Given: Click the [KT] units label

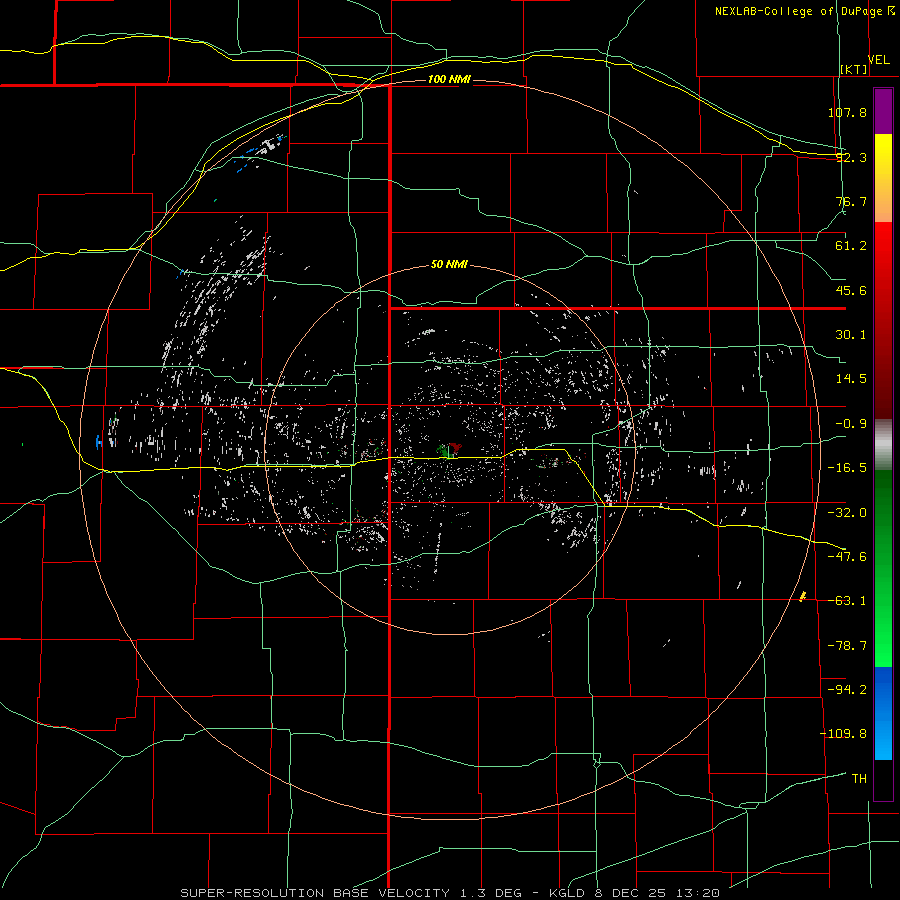Looking at the screenshot, I should pos(853,69).
